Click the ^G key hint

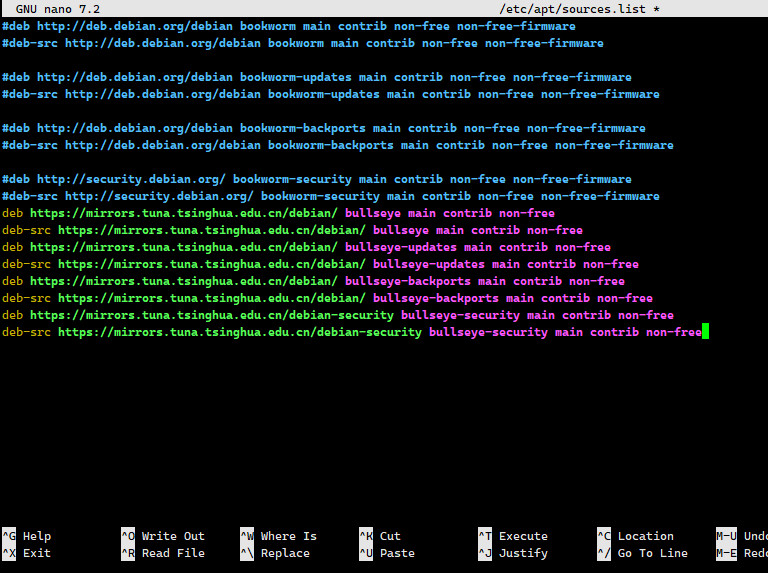click(x=9, y=536)
